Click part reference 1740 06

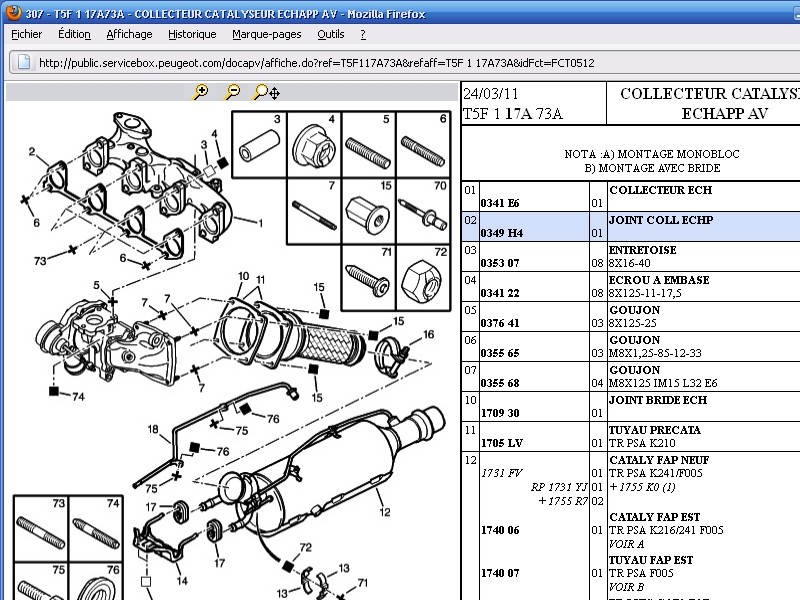coord(500,531)
